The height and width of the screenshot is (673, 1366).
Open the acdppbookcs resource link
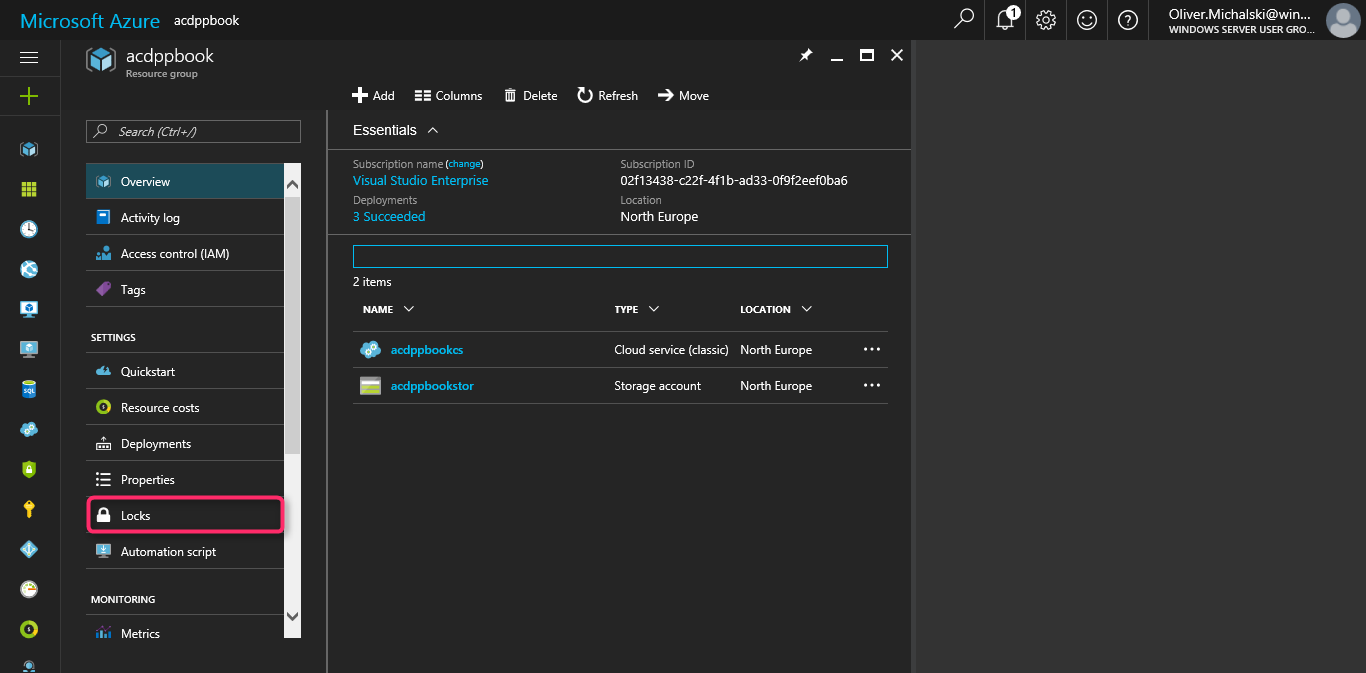point(427,350)
